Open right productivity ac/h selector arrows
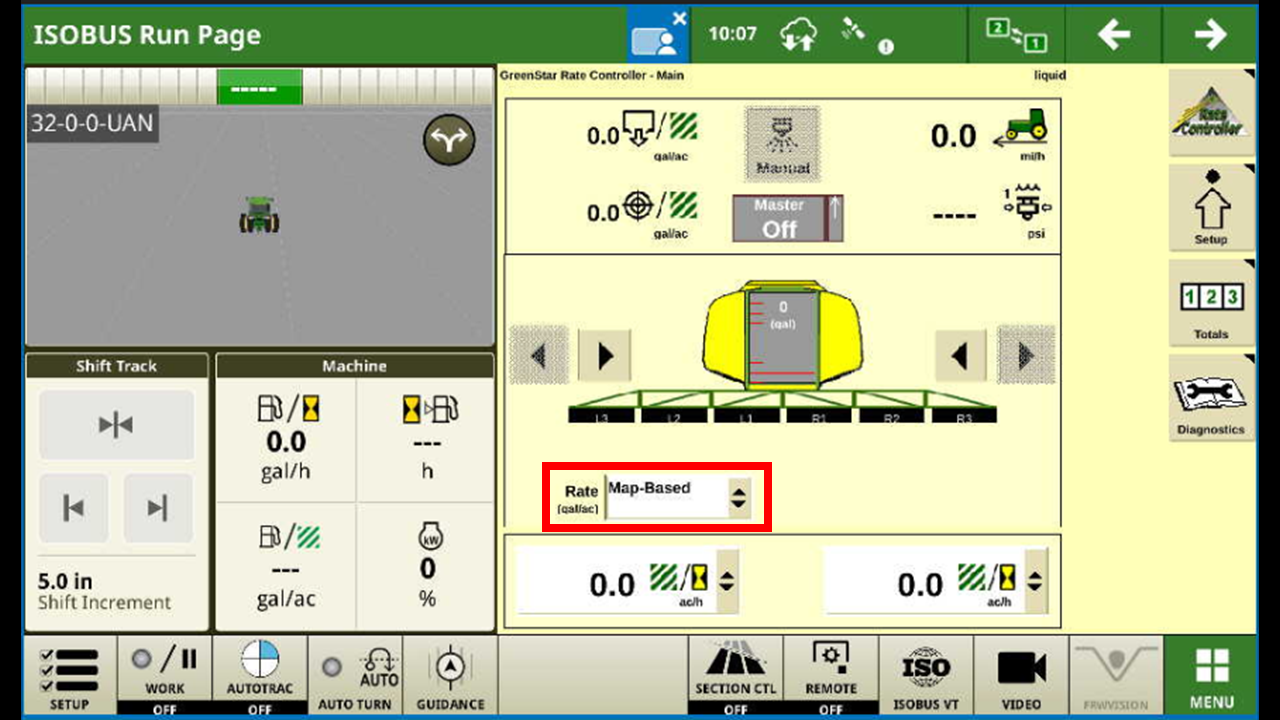Image resolution: width=1280 pixels, height=720 pixels. coord(1035,581)
